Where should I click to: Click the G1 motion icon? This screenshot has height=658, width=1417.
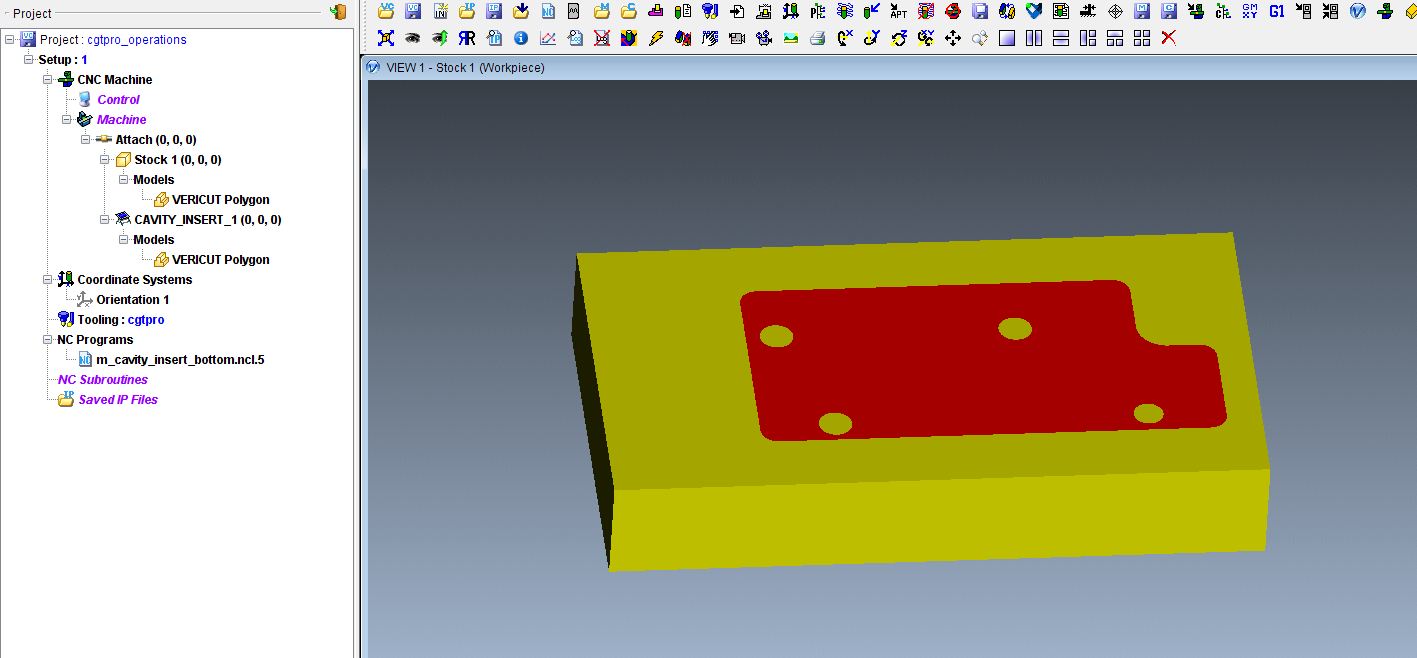click(1276, 11)
